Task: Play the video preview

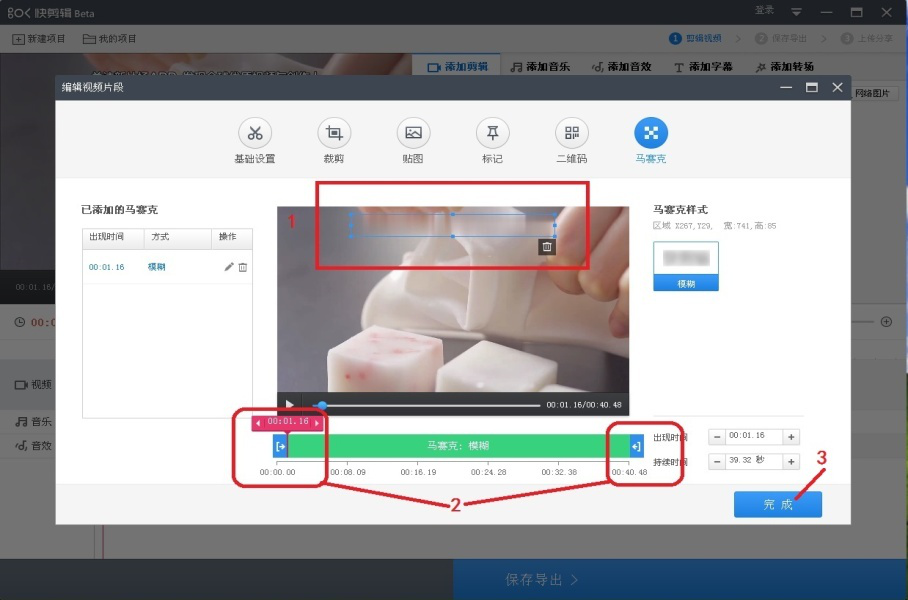Action: (x=290, y=404)
